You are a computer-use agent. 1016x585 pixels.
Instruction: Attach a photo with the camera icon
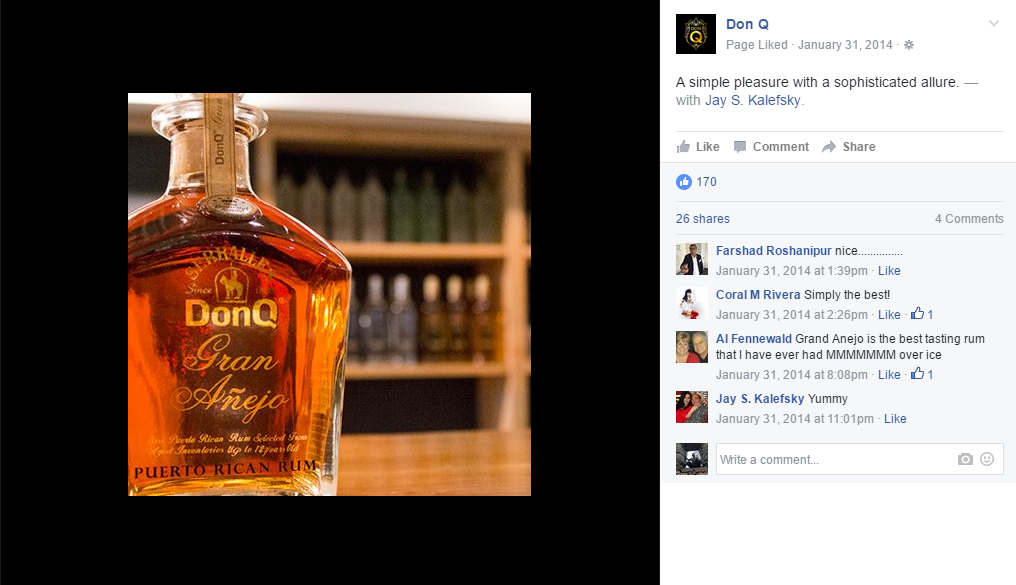pos(965,459)
